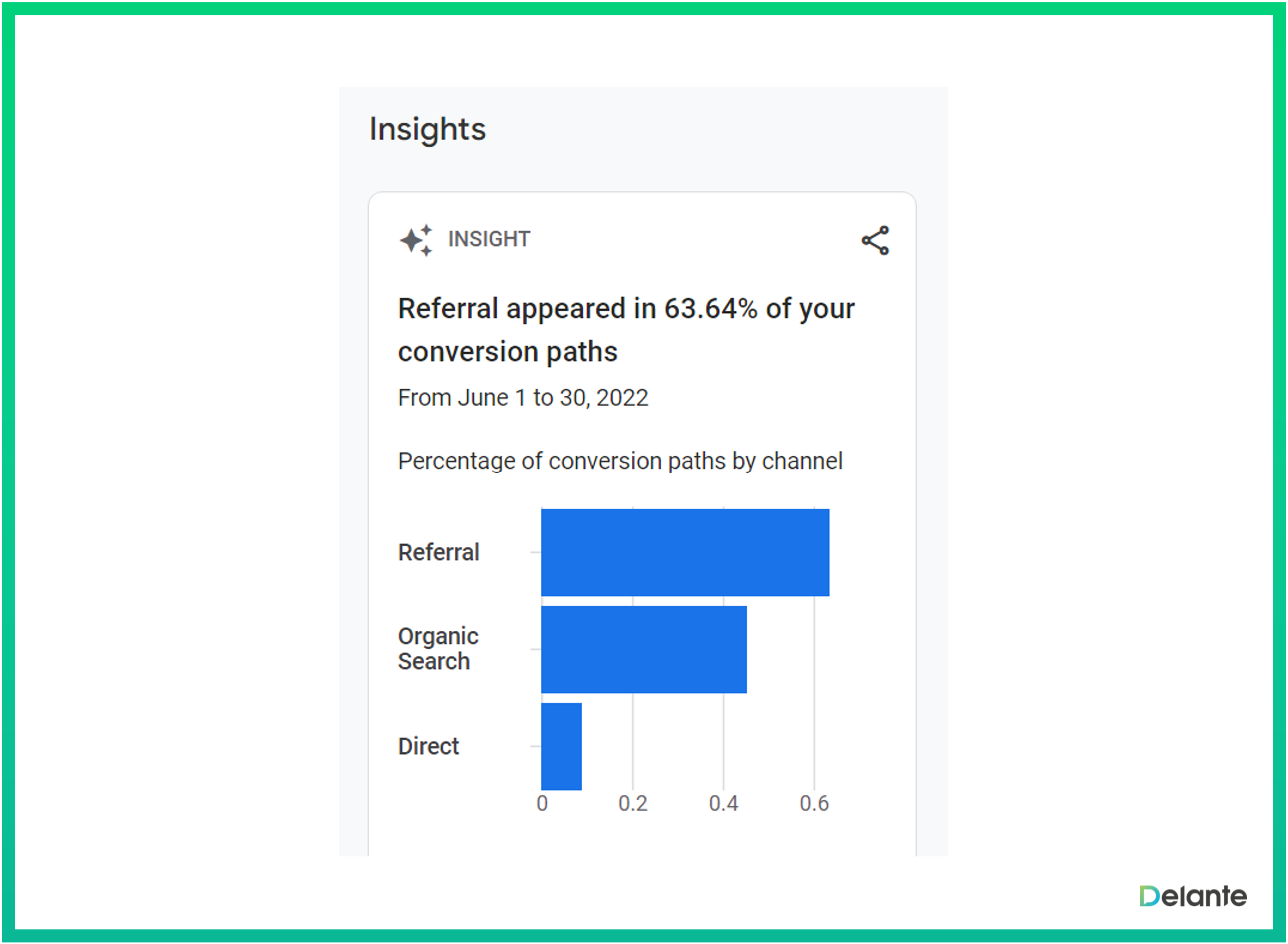Open the Referral appeared in 63.64% headline

coord(626,330)
